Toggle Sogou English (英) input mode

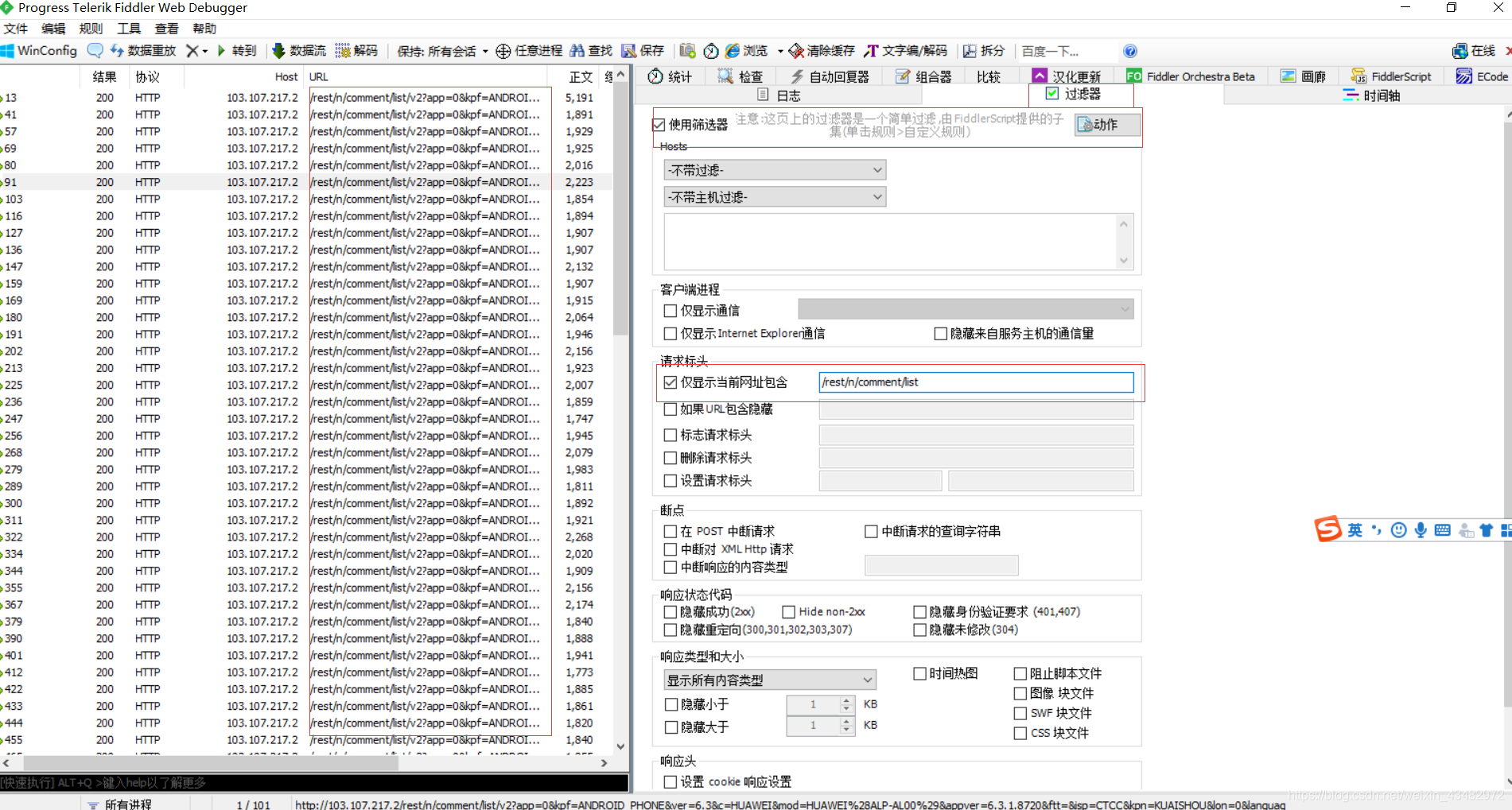[1355, 530]
